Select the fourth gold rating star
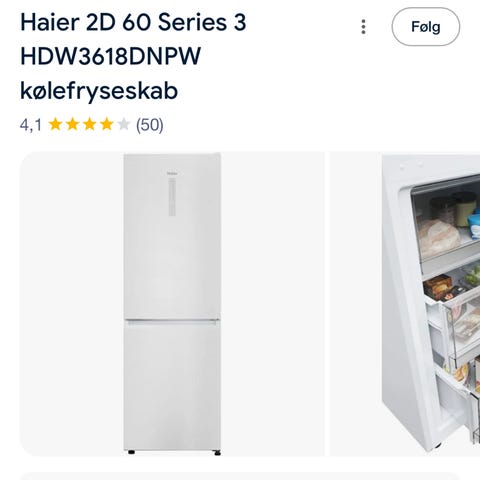Screen dimensions: 480x480 coord(106,124)
